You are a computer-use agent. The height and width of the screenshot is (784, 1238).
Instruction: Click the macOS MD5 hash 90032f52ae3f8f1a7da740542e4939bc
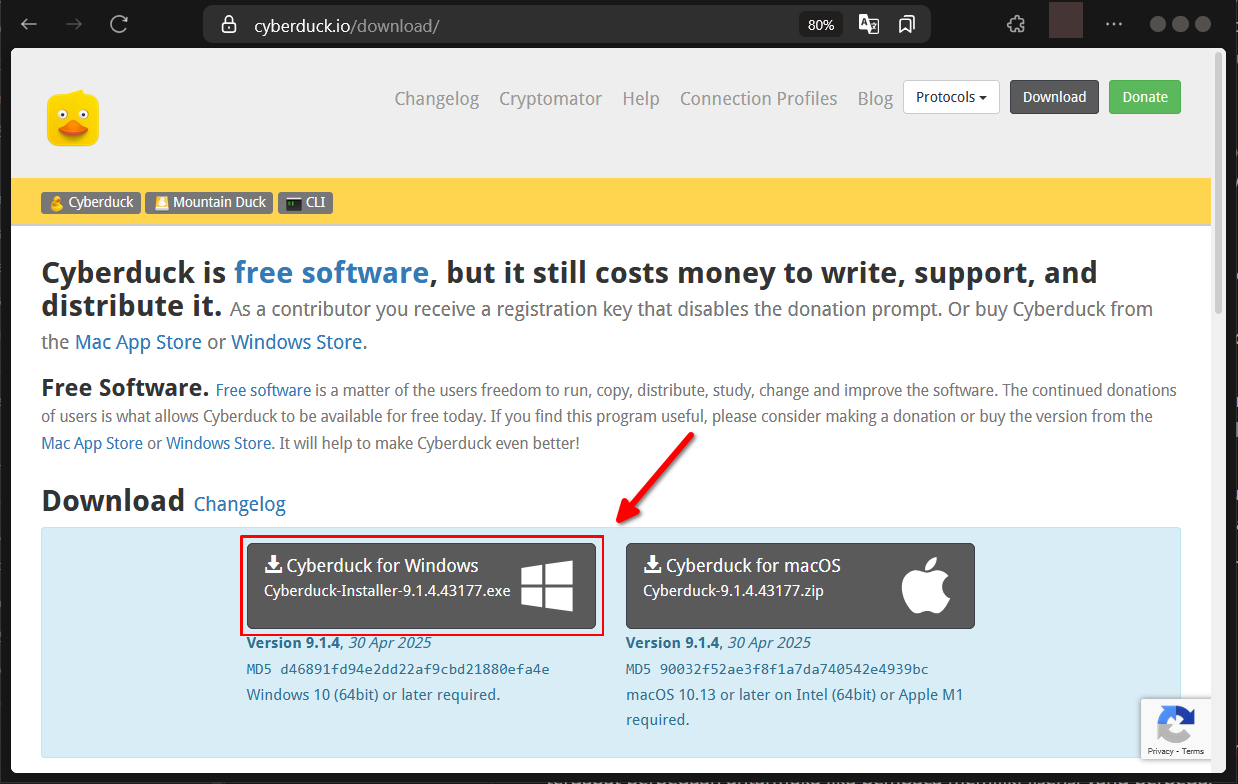click(792, 669)
